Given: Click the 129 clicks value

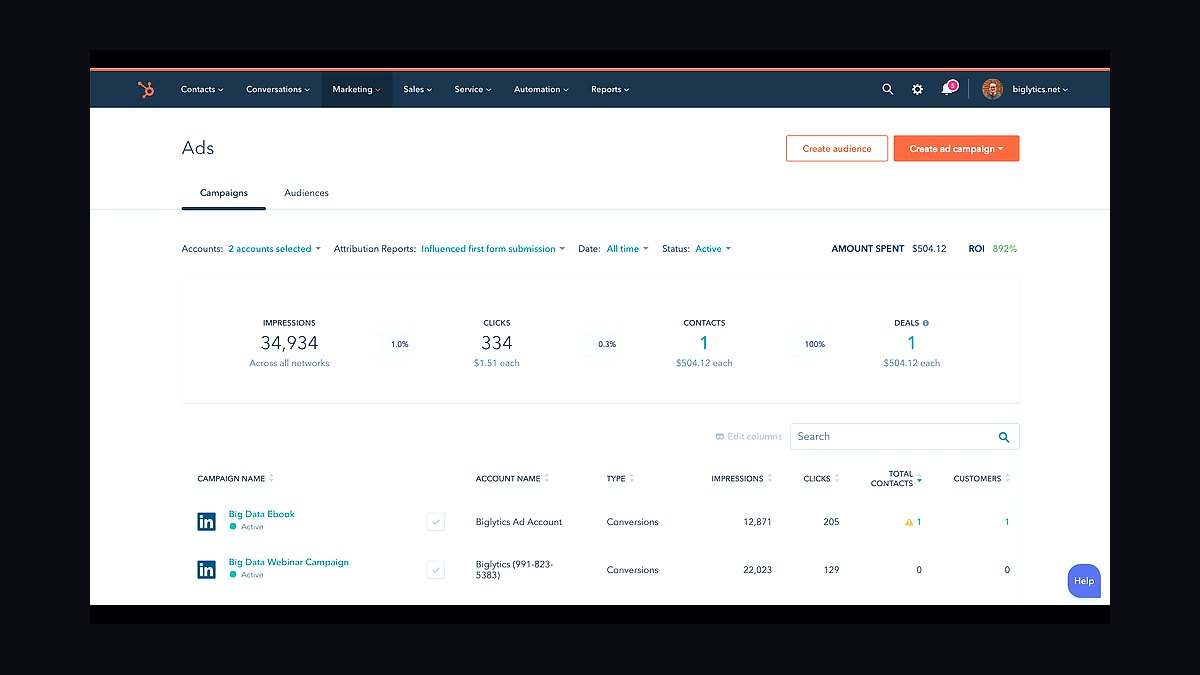Looking at the screenshot, I should 831,570.
